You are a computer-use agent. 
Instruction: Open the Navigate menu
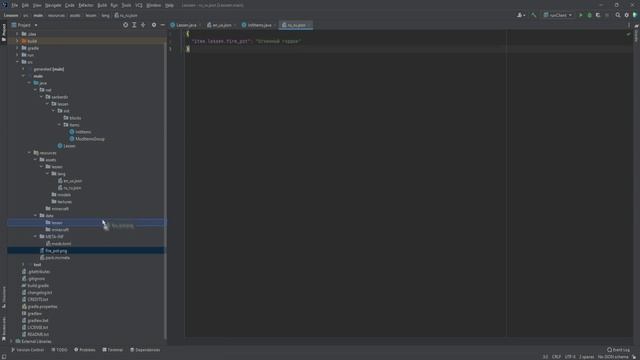coord(53,5)
